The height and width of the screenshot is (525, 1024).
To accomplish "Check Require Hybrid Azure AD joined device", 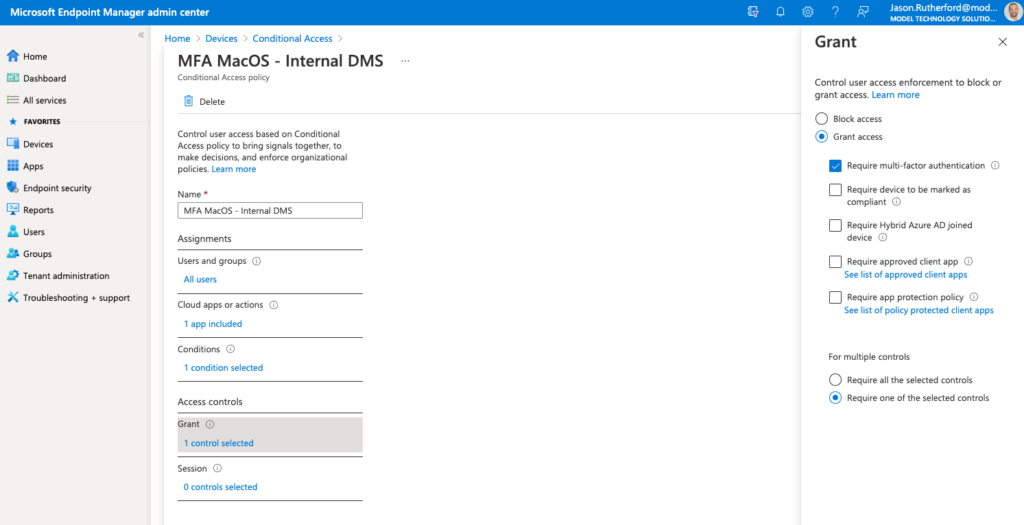I will tap(835, 225).
